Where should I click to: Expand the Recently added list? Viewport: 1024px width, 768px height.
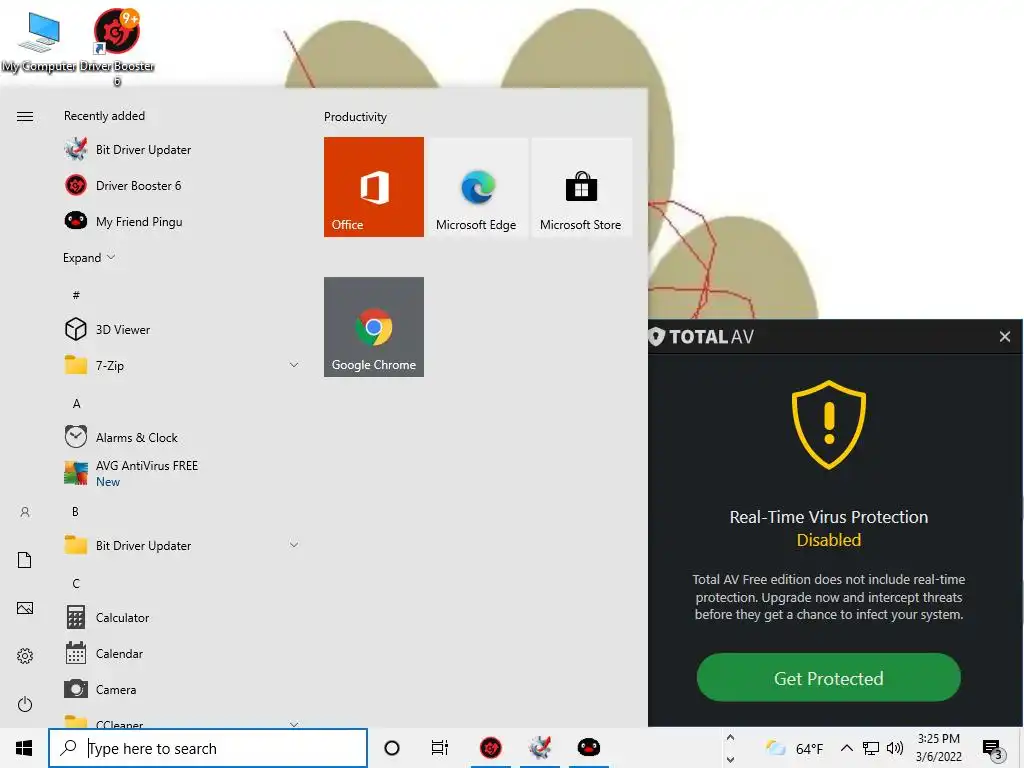click(x=89, y=257)
